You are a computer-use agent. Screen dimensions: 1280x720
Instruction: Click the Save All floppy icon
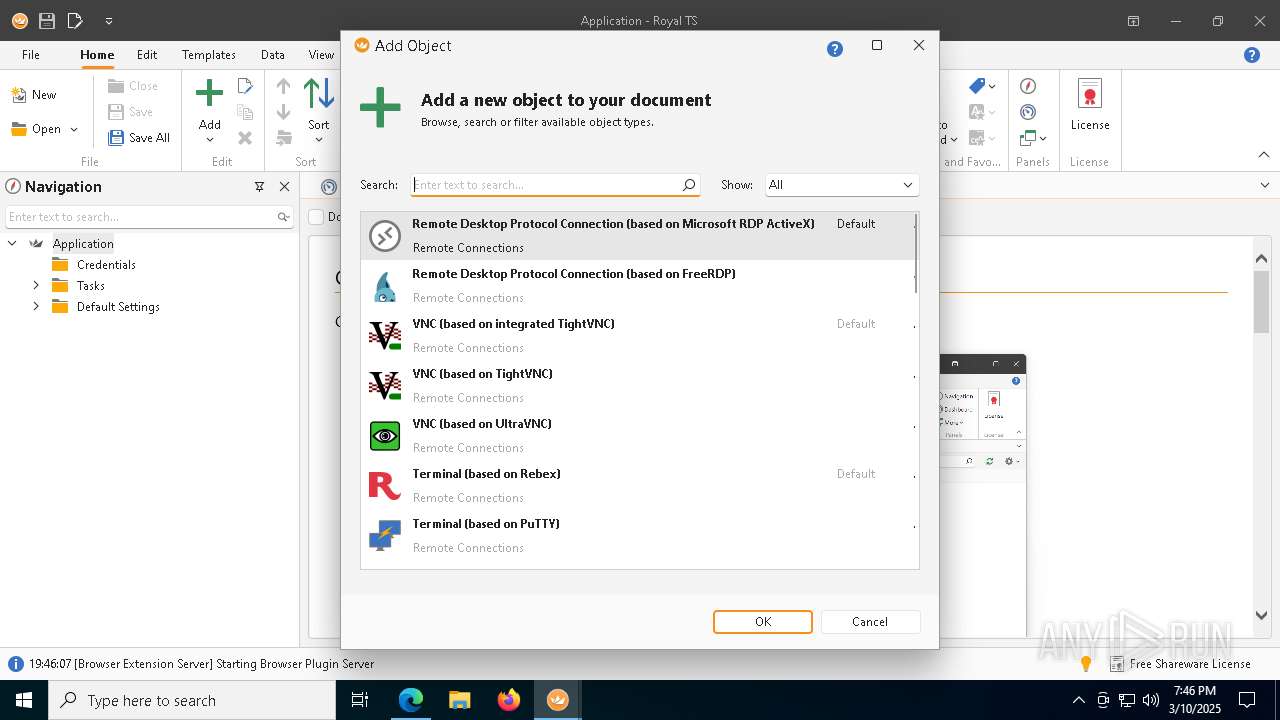[x=116, y=138]
